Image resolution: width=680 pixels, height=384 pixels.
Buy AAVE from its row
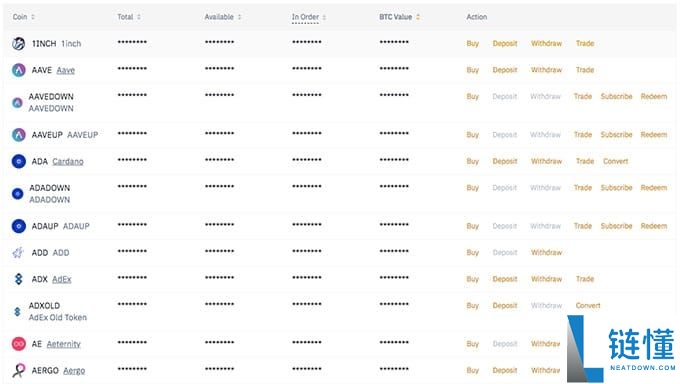[472, 70]
